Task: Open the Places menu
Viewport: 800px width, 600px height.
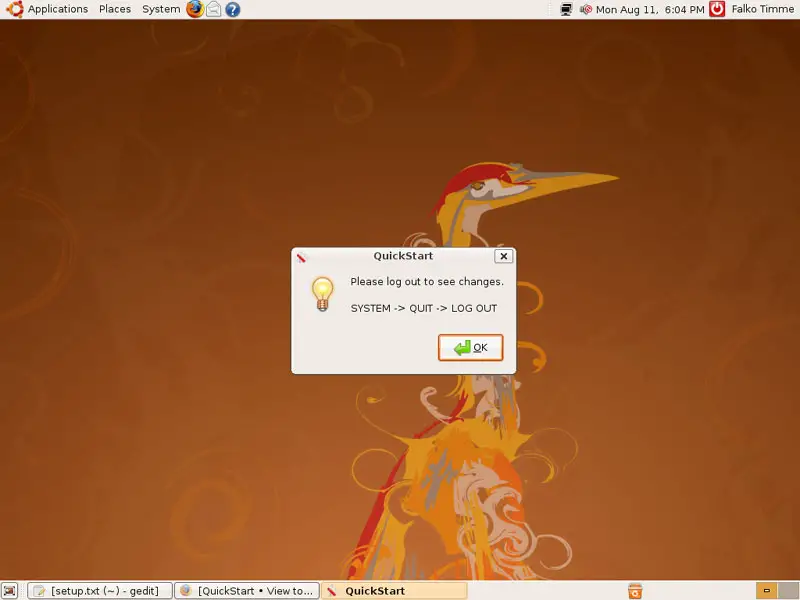Action: pyautogui.click(x=115, y=9)
